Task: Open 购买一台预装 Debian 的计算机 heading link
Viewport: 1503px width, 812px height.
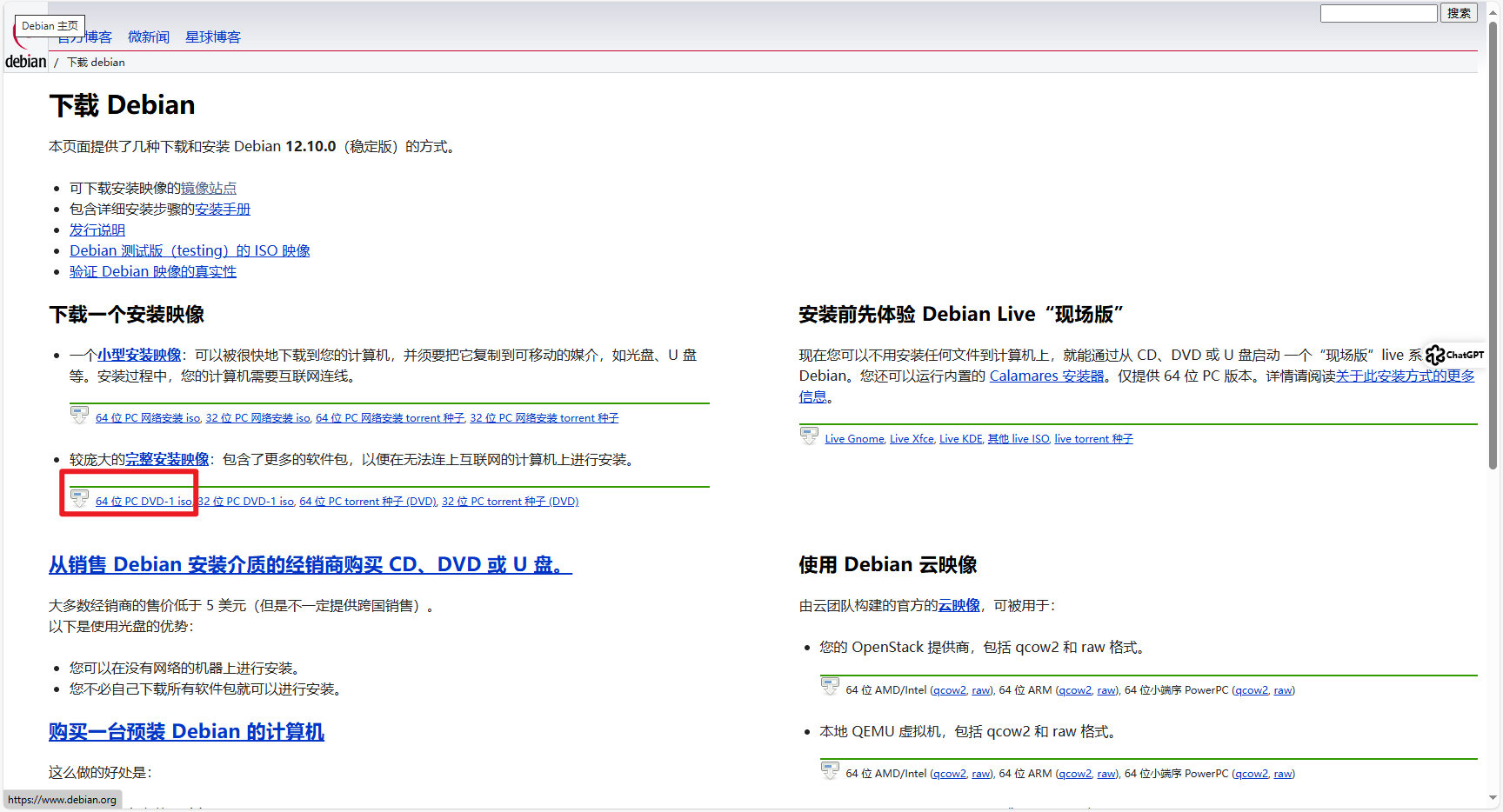Action: click(186, 731)
